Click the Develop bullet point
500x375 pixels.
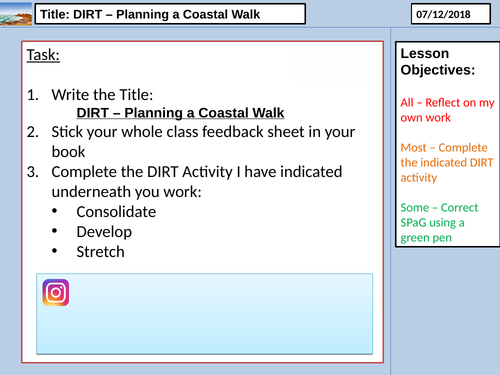click(x=104, y=232)
